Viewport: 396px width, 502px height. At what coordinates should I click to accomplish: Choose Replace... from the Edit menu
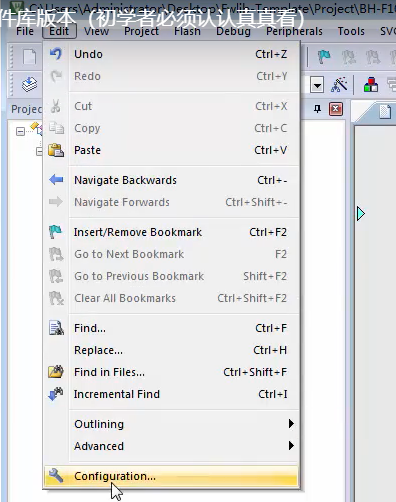pos(171,350)
